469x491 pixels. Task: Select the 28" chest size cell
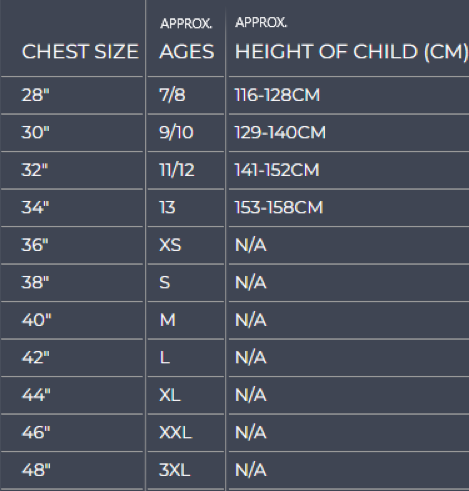pyautogui.click(x=35, y=95)
